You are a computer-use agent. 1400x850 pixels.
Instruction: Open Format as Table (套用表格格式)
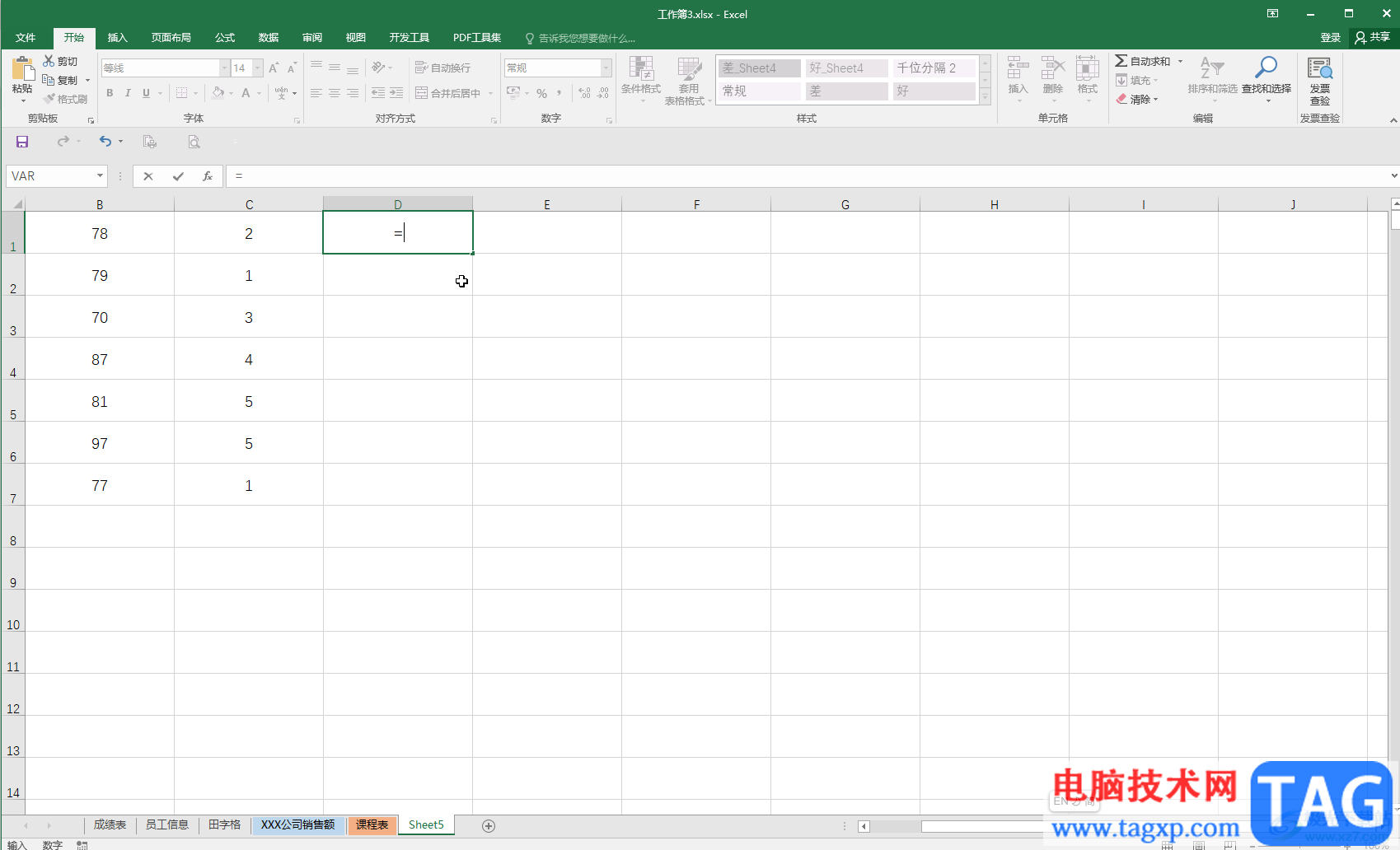pos(689,81)
